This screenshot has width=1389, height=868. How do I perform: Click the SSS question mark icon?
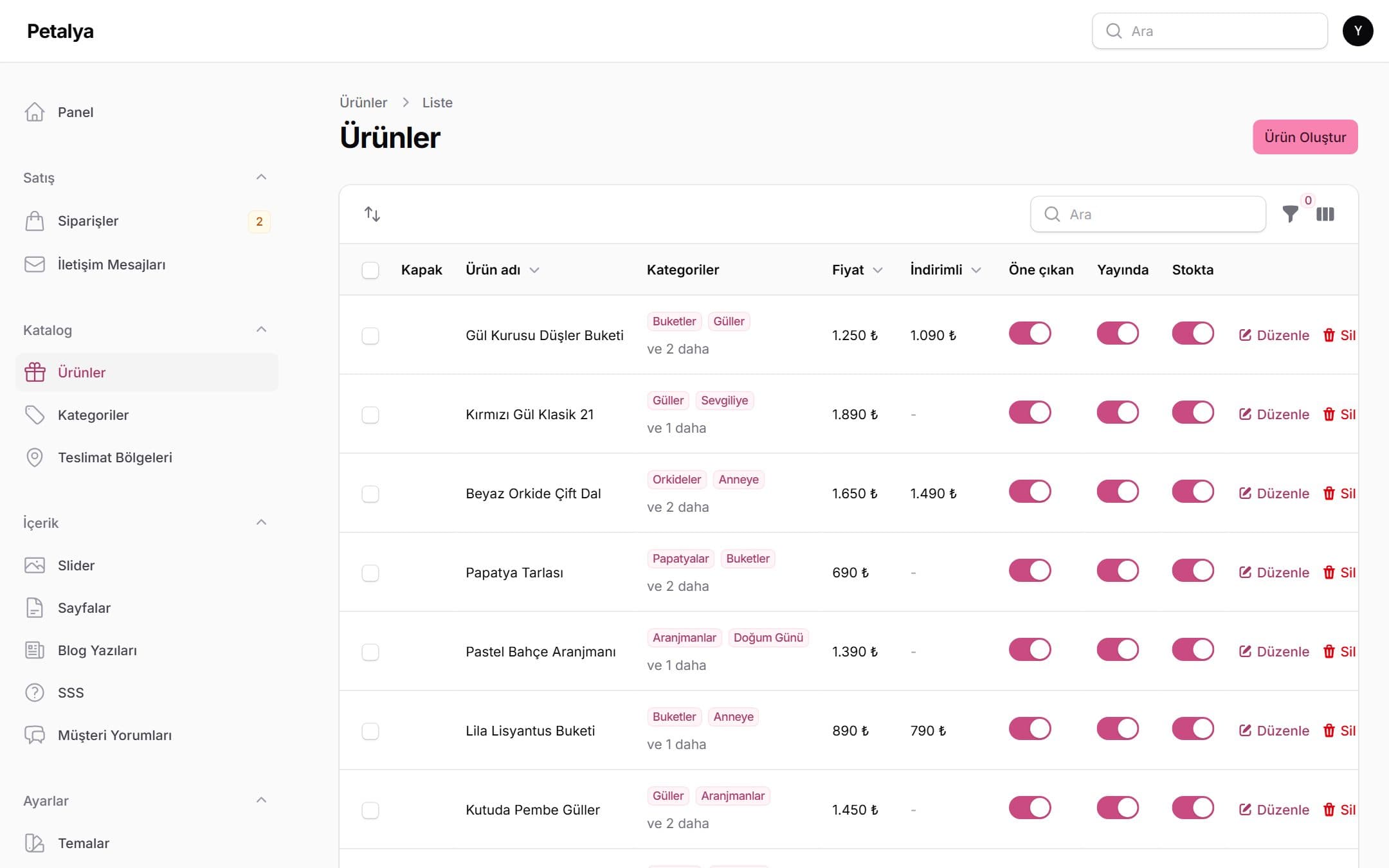coord(35,692)
